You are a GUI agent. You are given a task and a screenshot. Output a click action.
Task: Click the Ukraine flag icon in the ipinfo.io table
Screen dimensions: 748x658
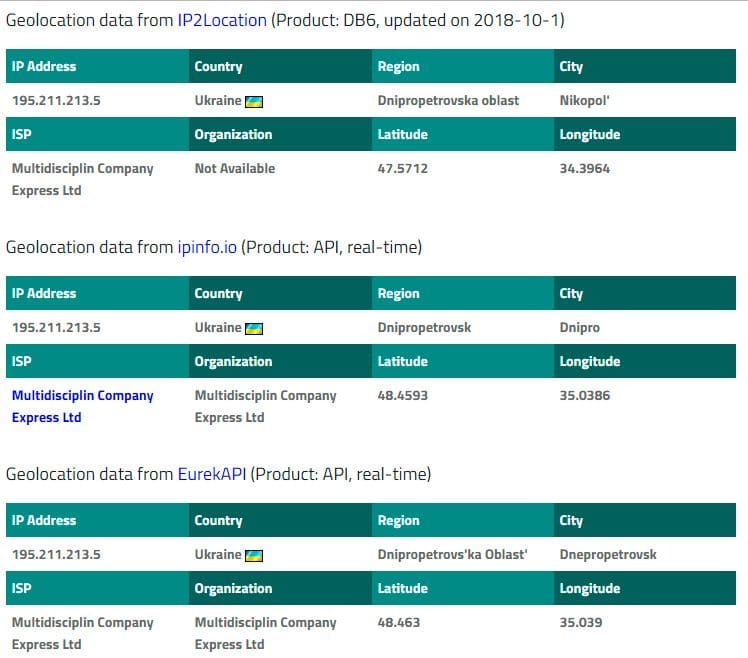[254, 329]
